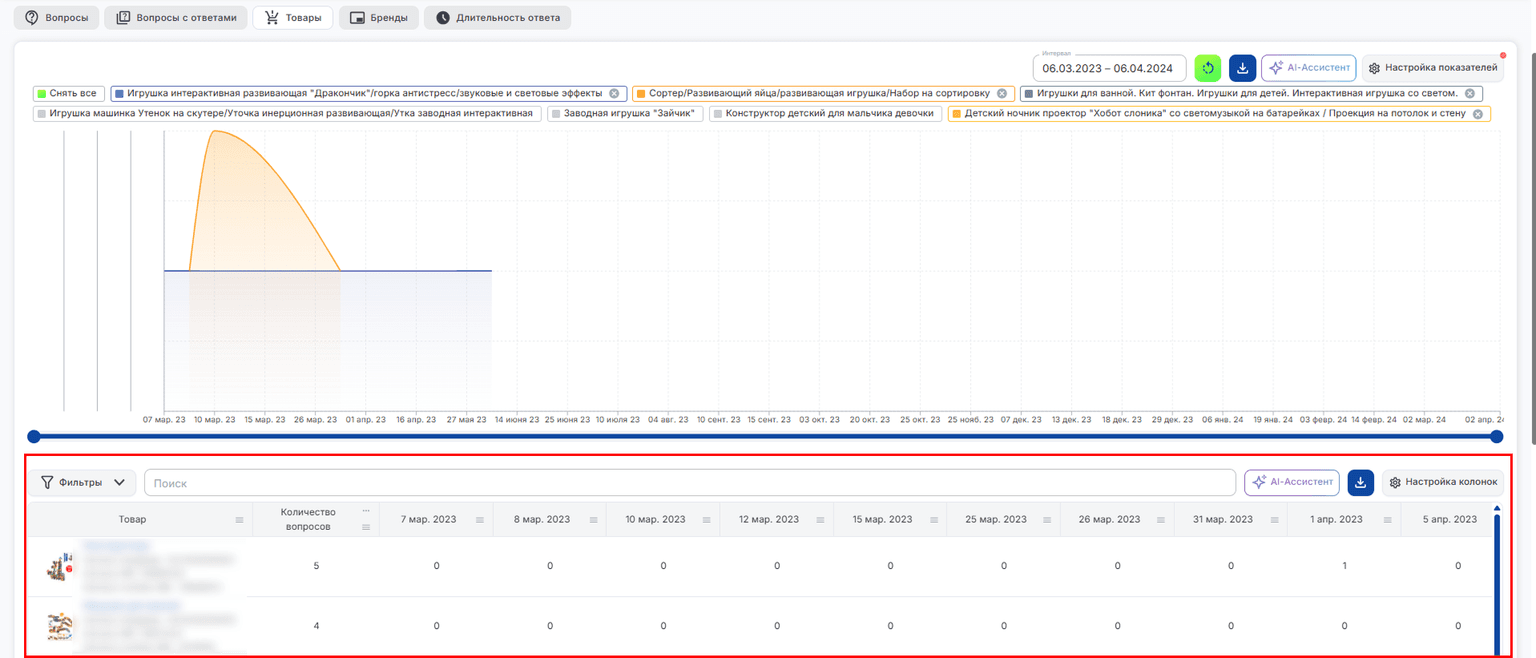Toggle the Заводная игрушка "Зайчик" series
The image size is (1536, 658).
[625, 114]
